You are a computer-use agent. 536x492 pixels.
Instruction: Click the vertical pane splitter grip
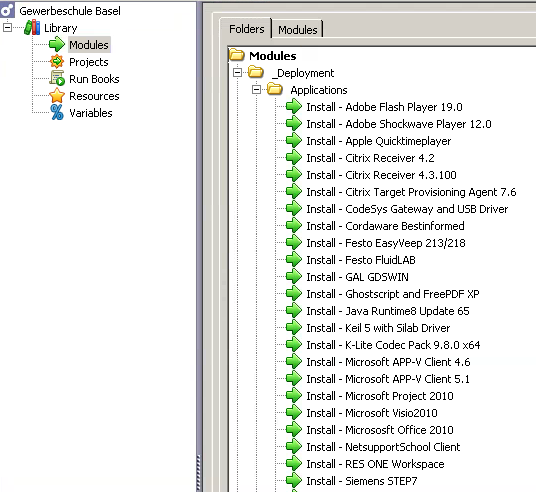[x=199, y=473]
